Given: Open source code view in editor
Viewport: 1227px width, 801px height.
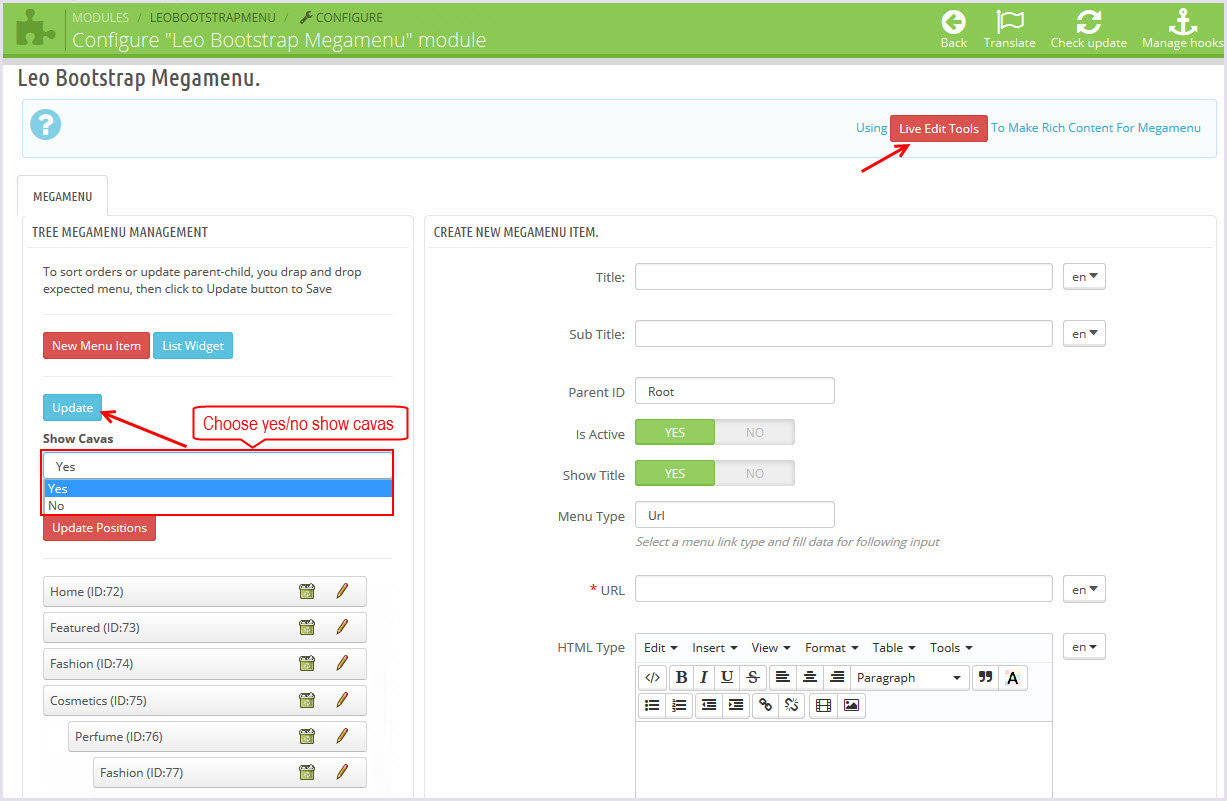Looking at the screenshot, I should coord(652,677).
